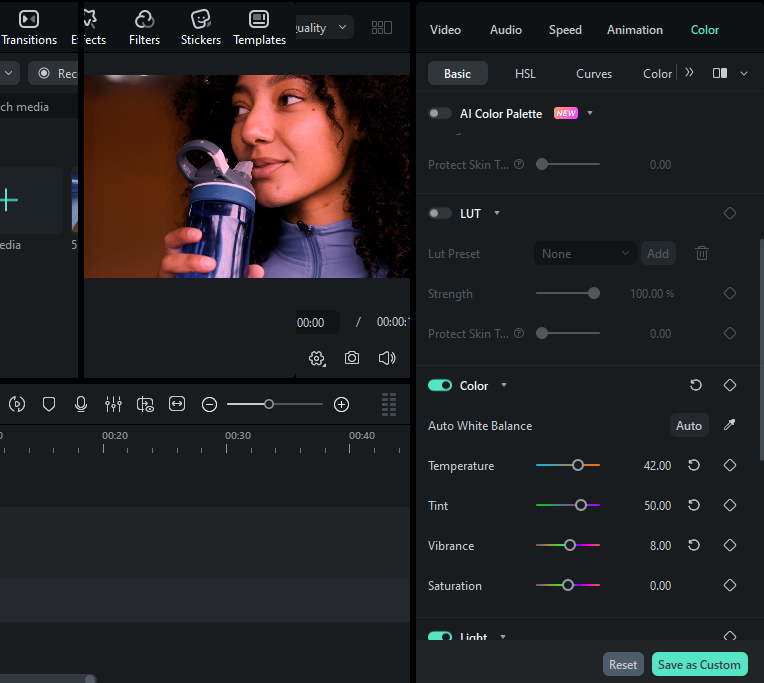The height and width of the screenshot is (683, 764).
Task: Open the Curves sub-tab
Action: 594,74
